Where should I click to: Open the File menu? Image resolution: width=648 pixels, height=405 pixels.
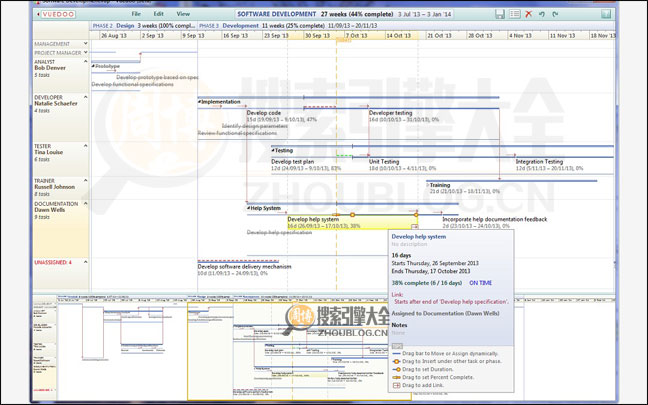[109, 14]
